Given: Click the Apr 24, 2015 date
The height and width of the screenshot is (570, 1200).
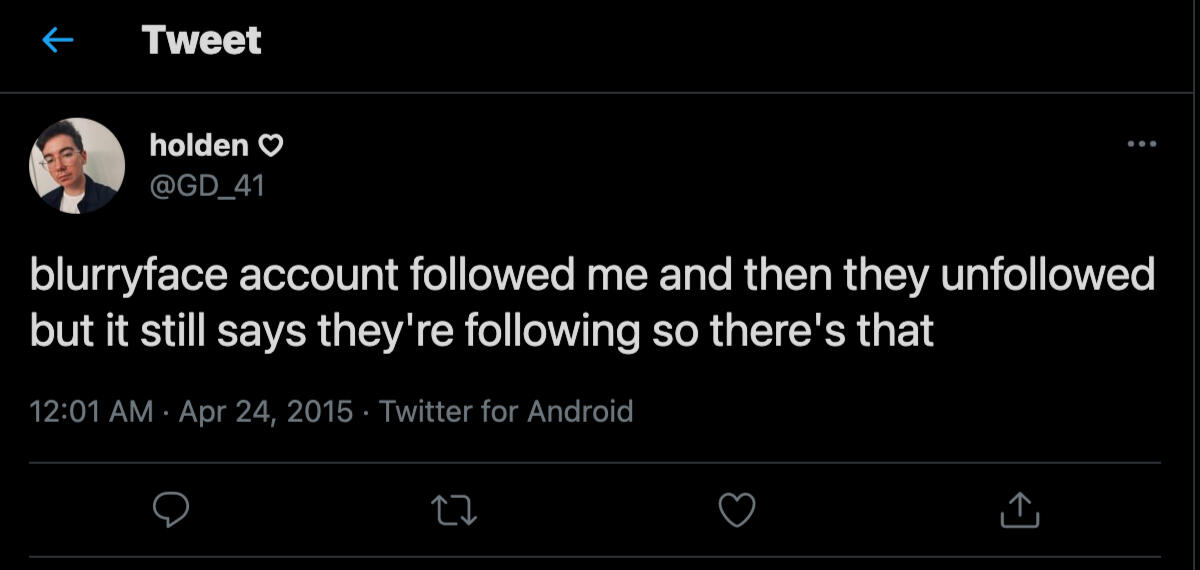Looking at the screenshot, I should [x=265, y=411].
